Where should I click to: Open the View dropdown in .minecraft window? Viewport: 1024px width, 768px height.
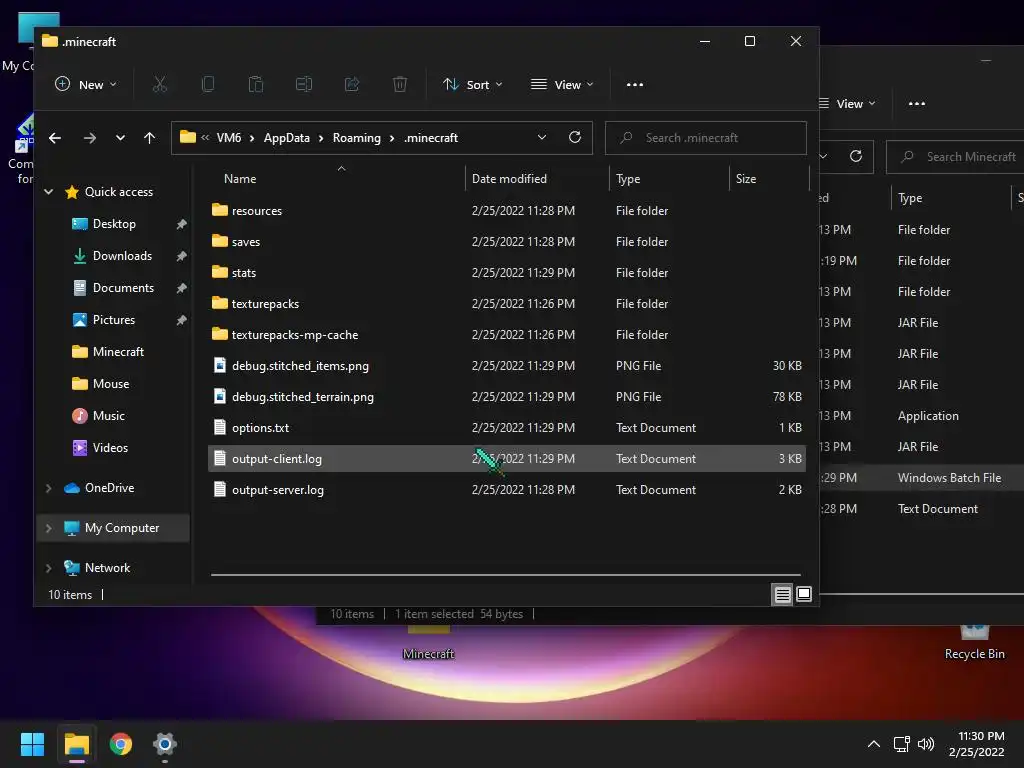(562, 84)
